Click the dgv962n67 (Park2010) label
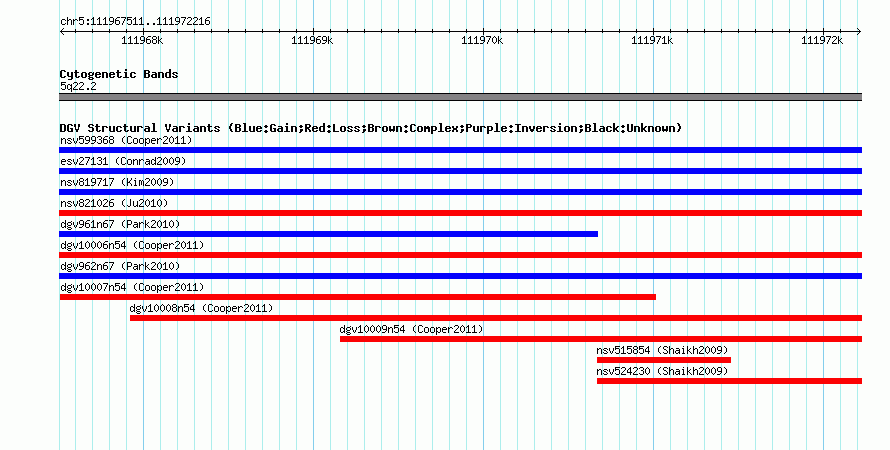Screen dimensions: 890x450 (120, 266)
